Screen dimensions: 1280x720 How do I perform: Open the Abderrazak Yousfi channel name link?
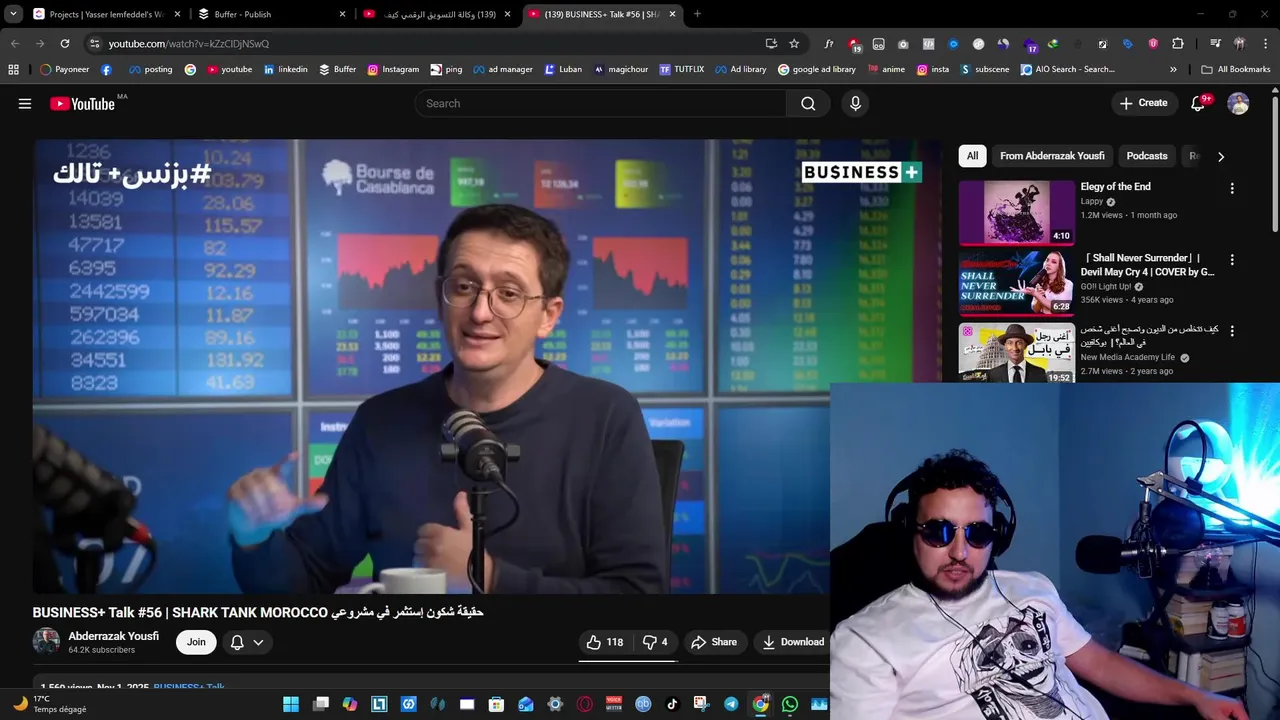[x=113, y=636]
